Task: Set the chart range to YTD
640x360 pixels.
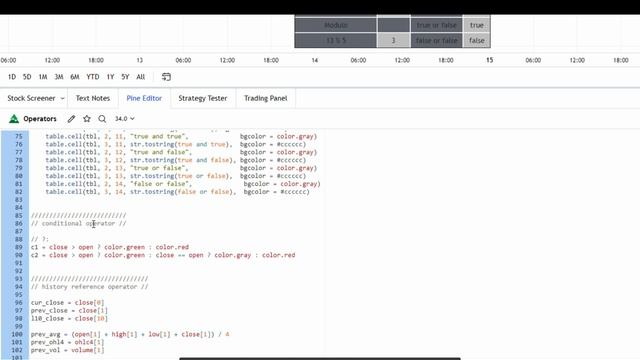Action: [x=93, y=77]
